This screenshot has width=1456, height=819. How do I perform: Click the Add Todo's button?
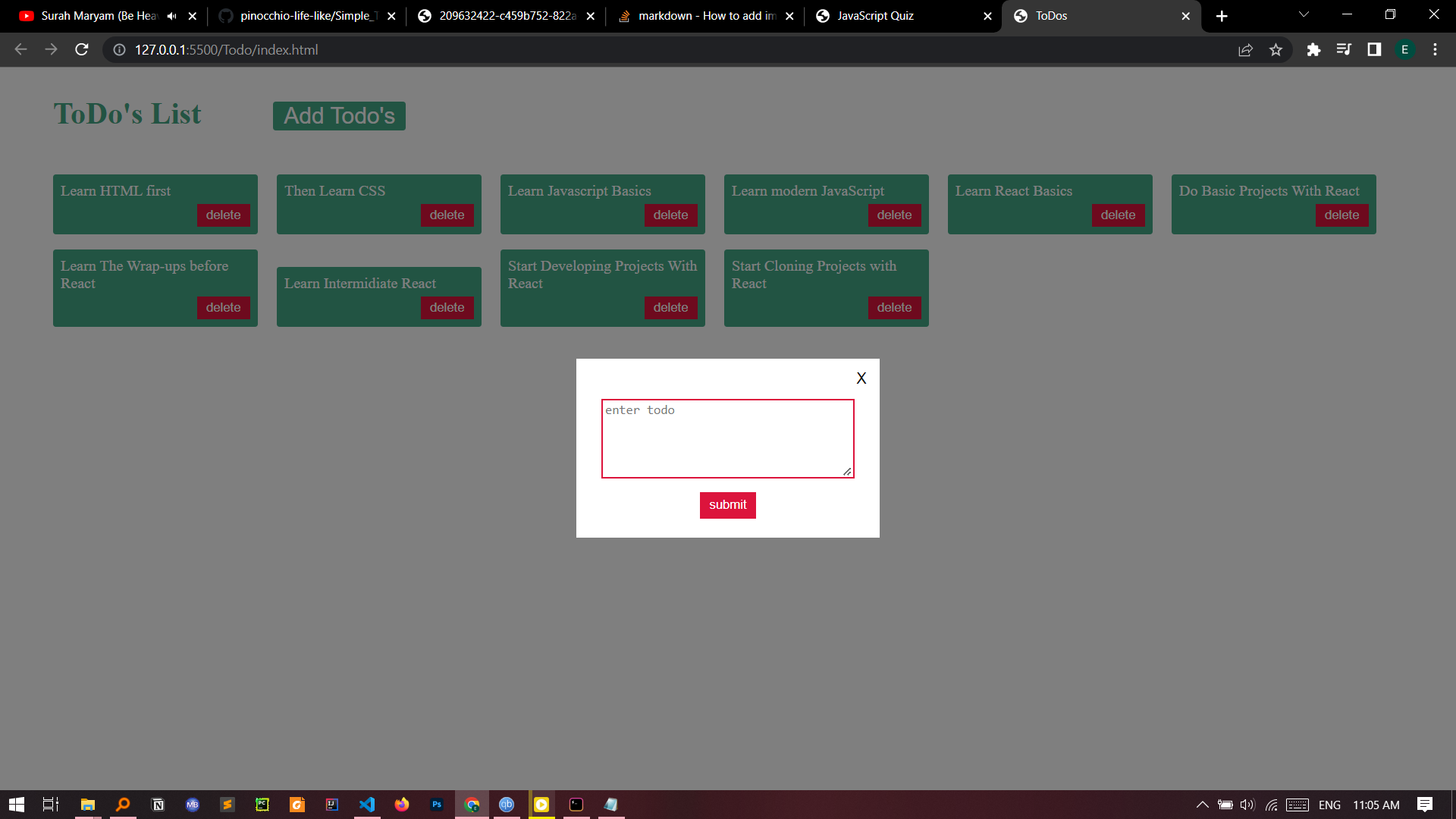pyautogui.click(x=338, y=115)
